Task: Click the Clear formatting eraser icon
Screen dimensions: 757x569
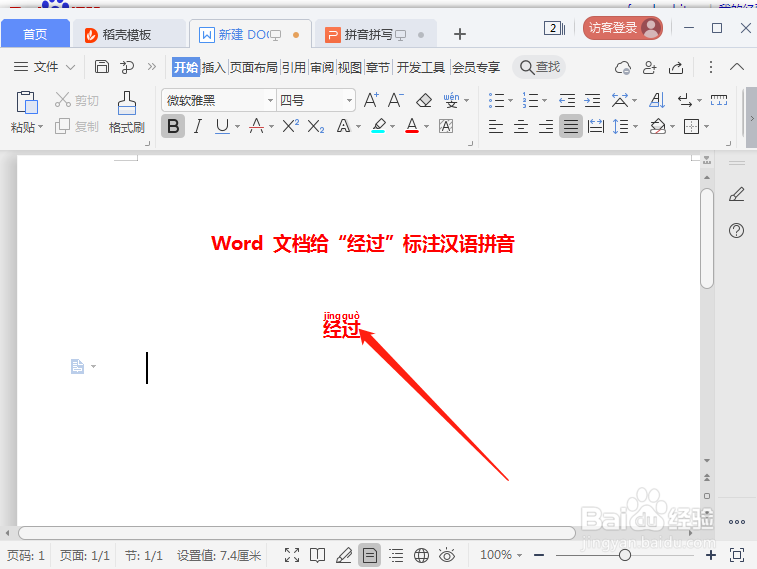Action: (423, 100)
